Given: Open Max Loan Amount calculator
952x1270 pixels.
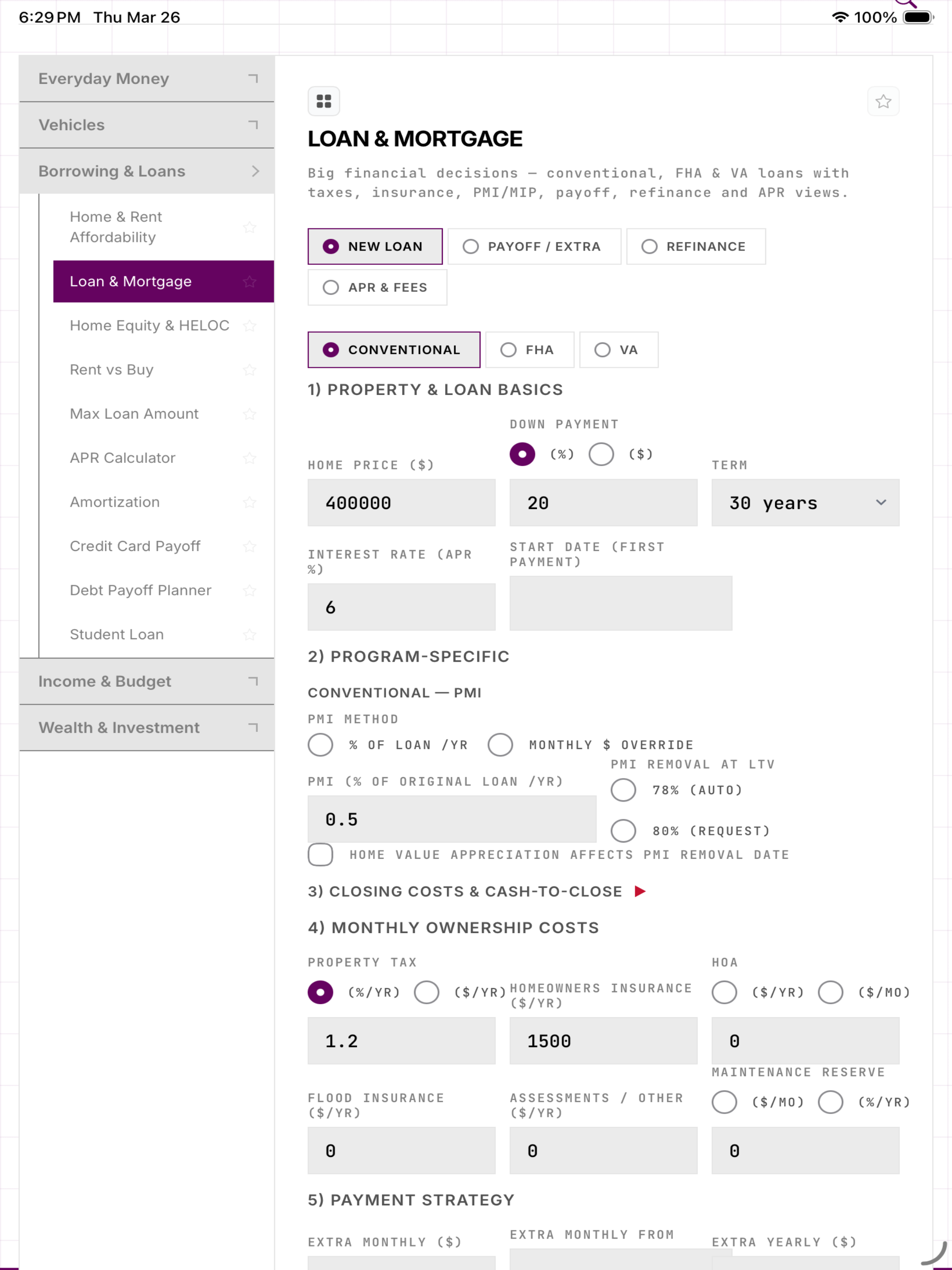Looking at the screenshot, I should tap(134, 414).
